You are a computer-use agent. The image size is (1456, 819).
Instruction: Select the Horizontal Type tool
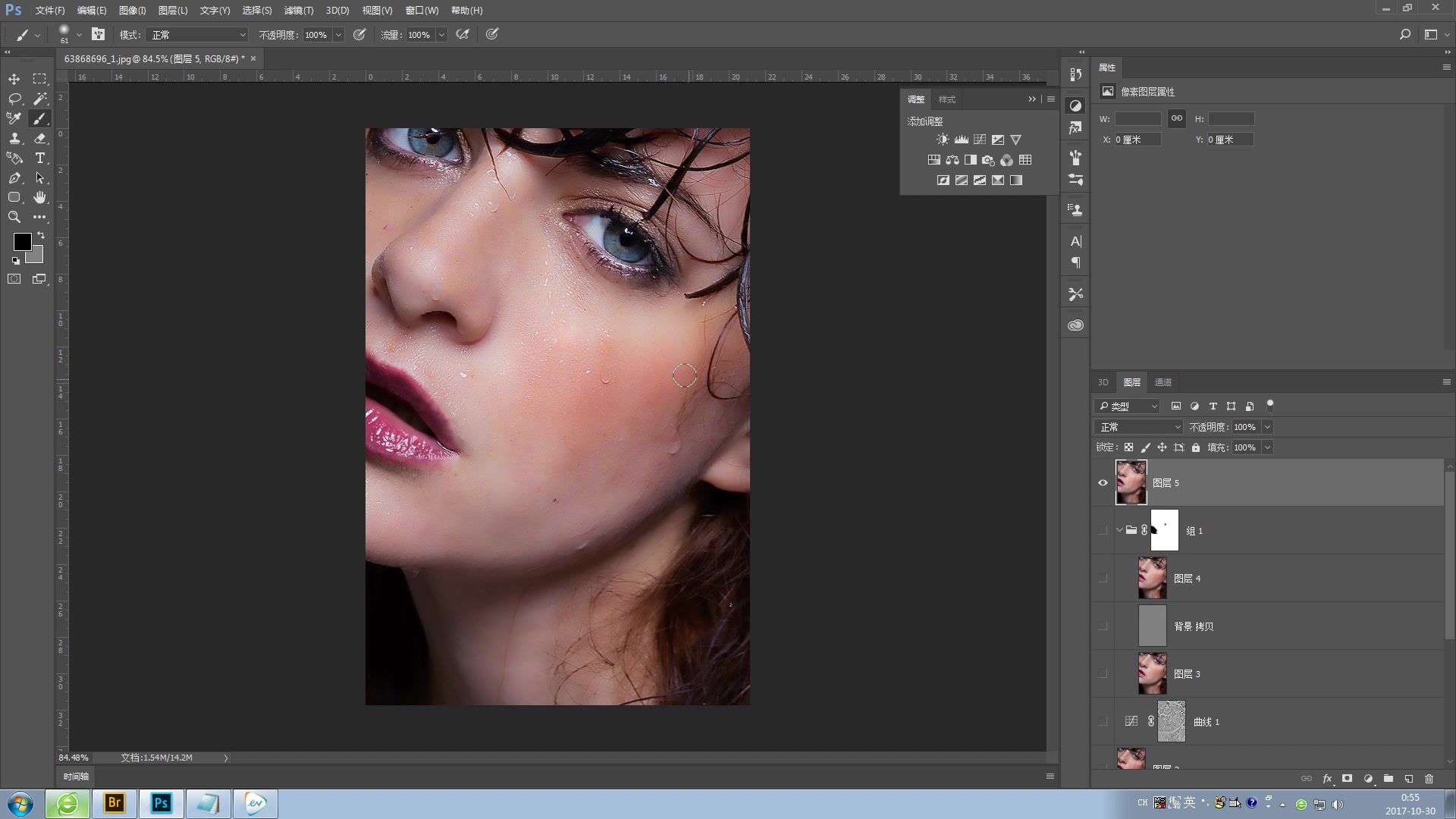click(40, 158)
